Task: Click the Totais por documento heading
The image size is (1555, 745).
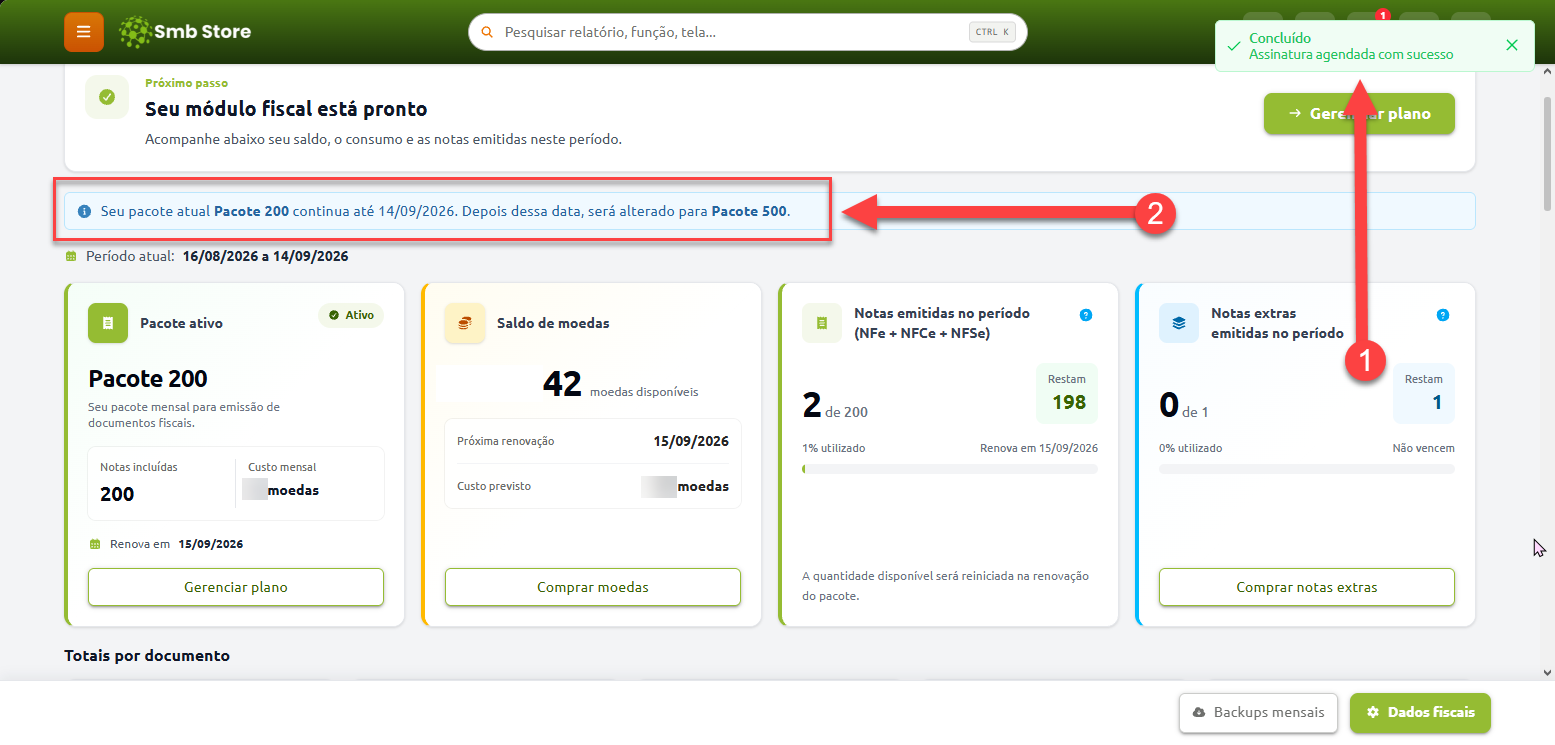Action: (x=147, y=656)
